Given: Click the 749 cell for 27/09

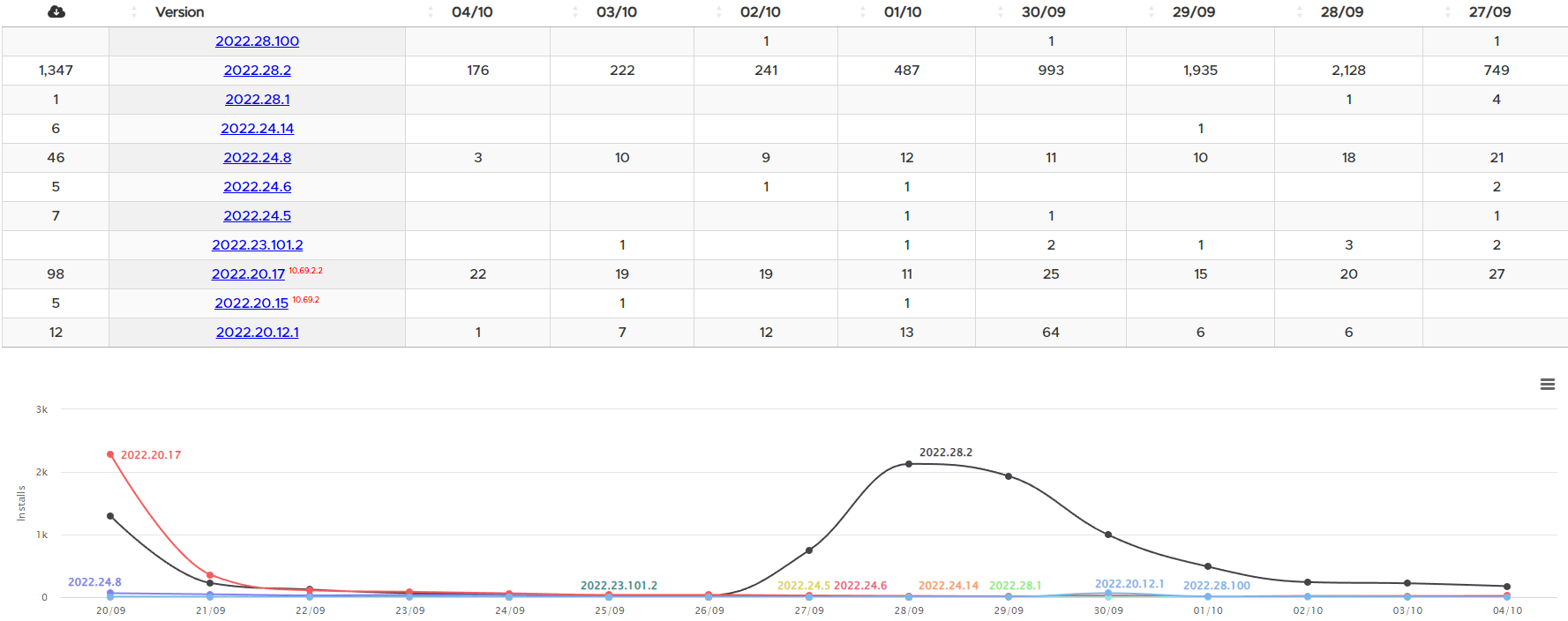Looking at the screenshot, I should [1497, 71].
